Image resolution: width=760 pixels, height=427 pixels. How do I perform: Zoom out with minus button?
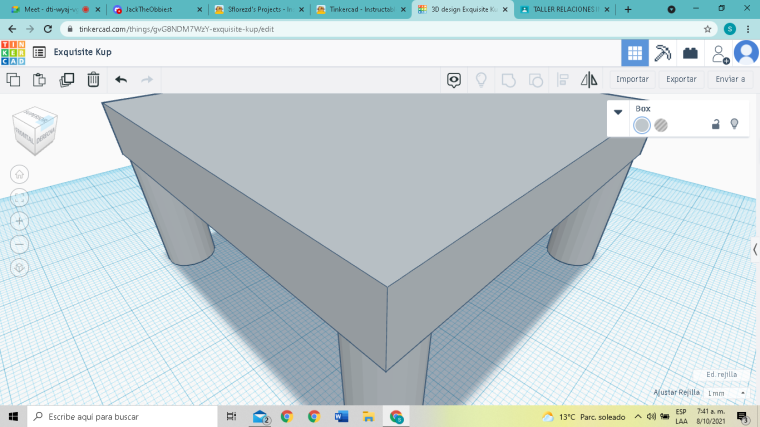pos(19,244)
